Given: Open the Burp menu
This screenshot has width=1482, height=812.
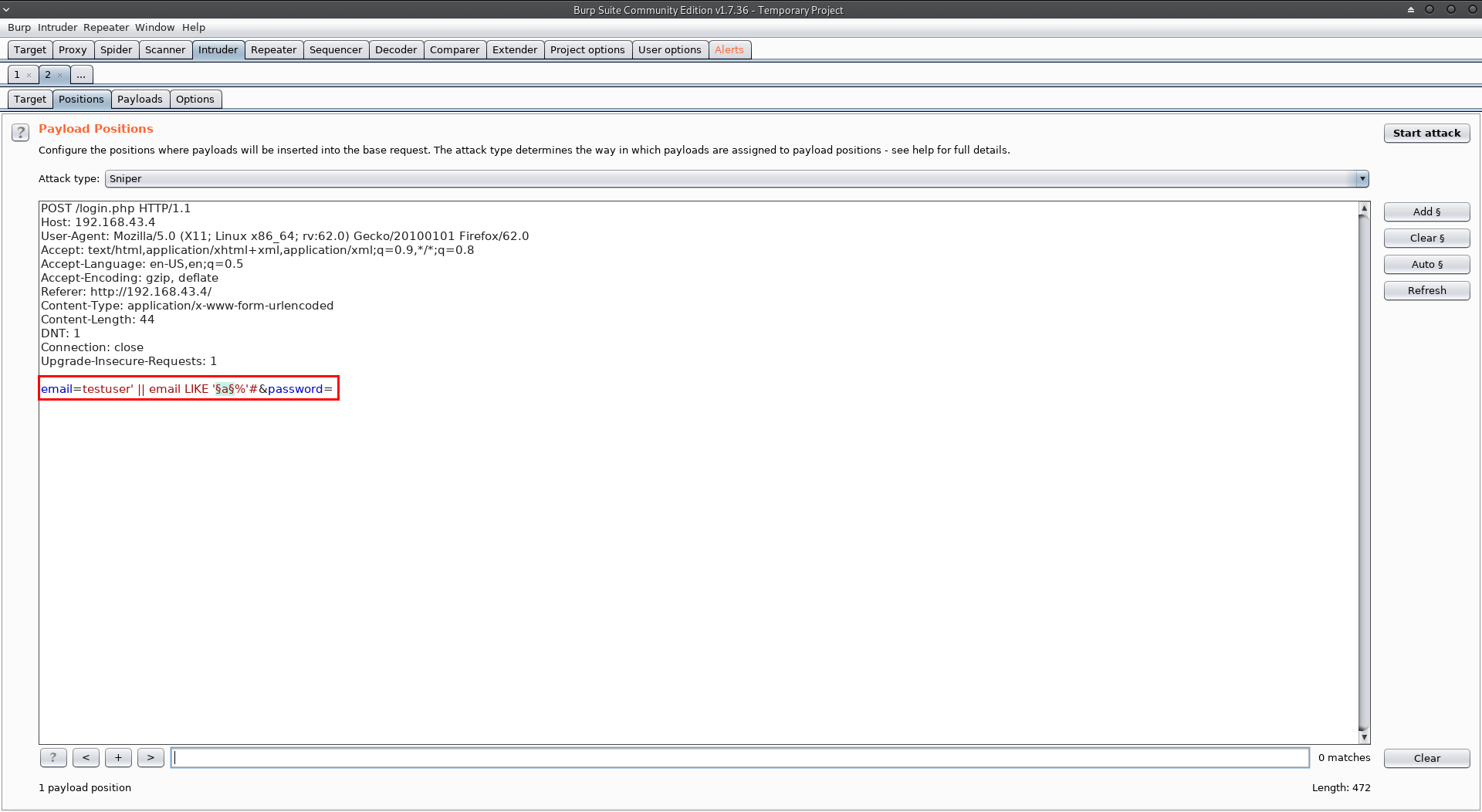Looking at the screenshot, I should [x=19, y=28].
